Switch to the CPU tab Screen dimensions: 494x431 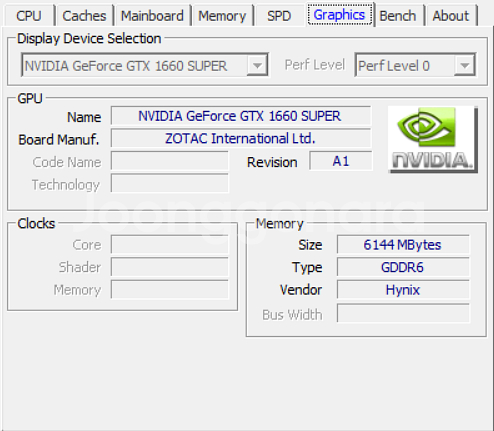(x=29, y=16)
